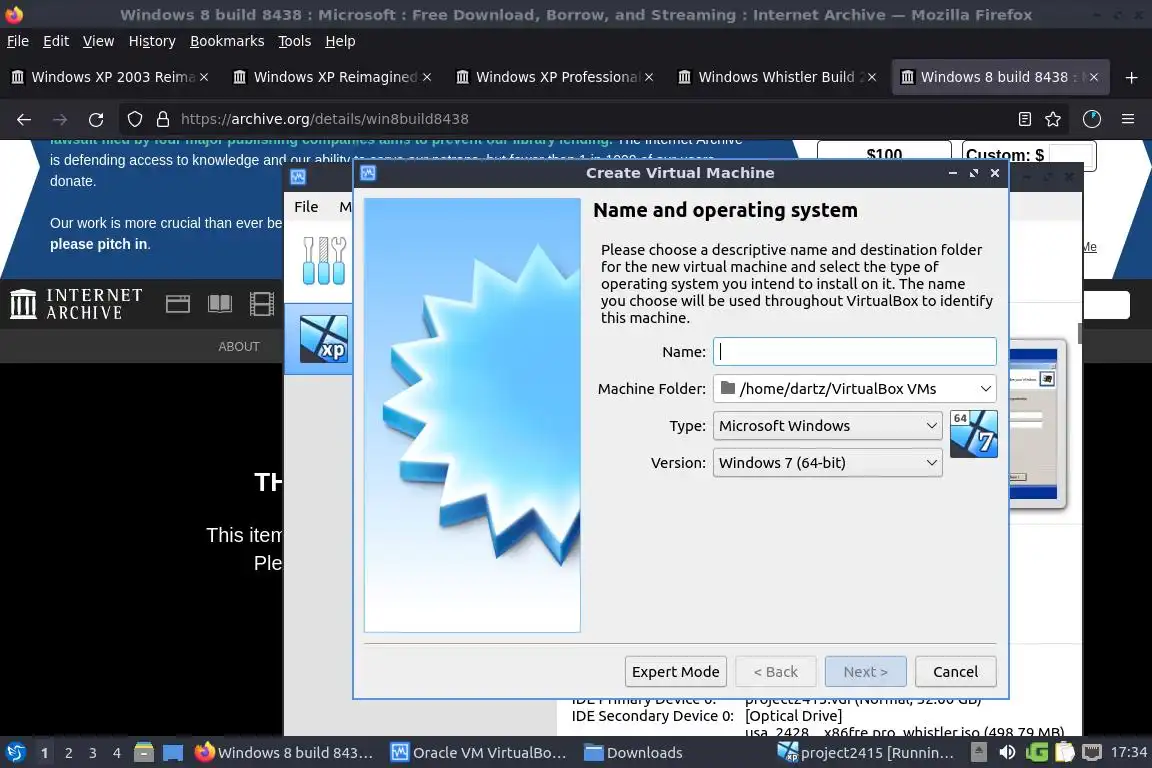Open the Internet Archive texts book icon

tap(220, 304)
